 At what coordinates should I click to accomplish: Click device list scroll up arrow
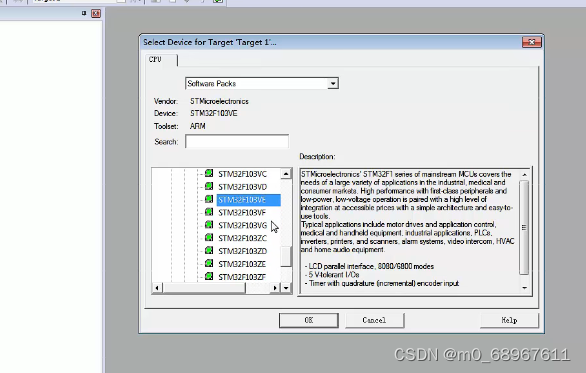pos(286,173)
